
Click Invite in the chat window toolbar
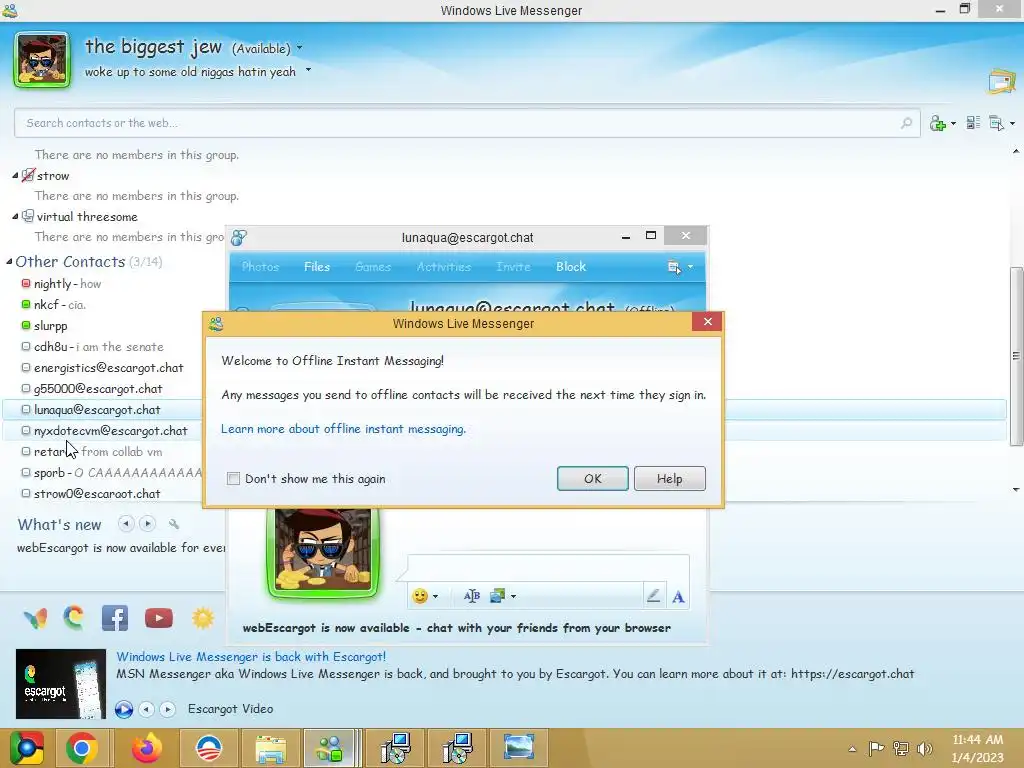(x=513, y=266)
